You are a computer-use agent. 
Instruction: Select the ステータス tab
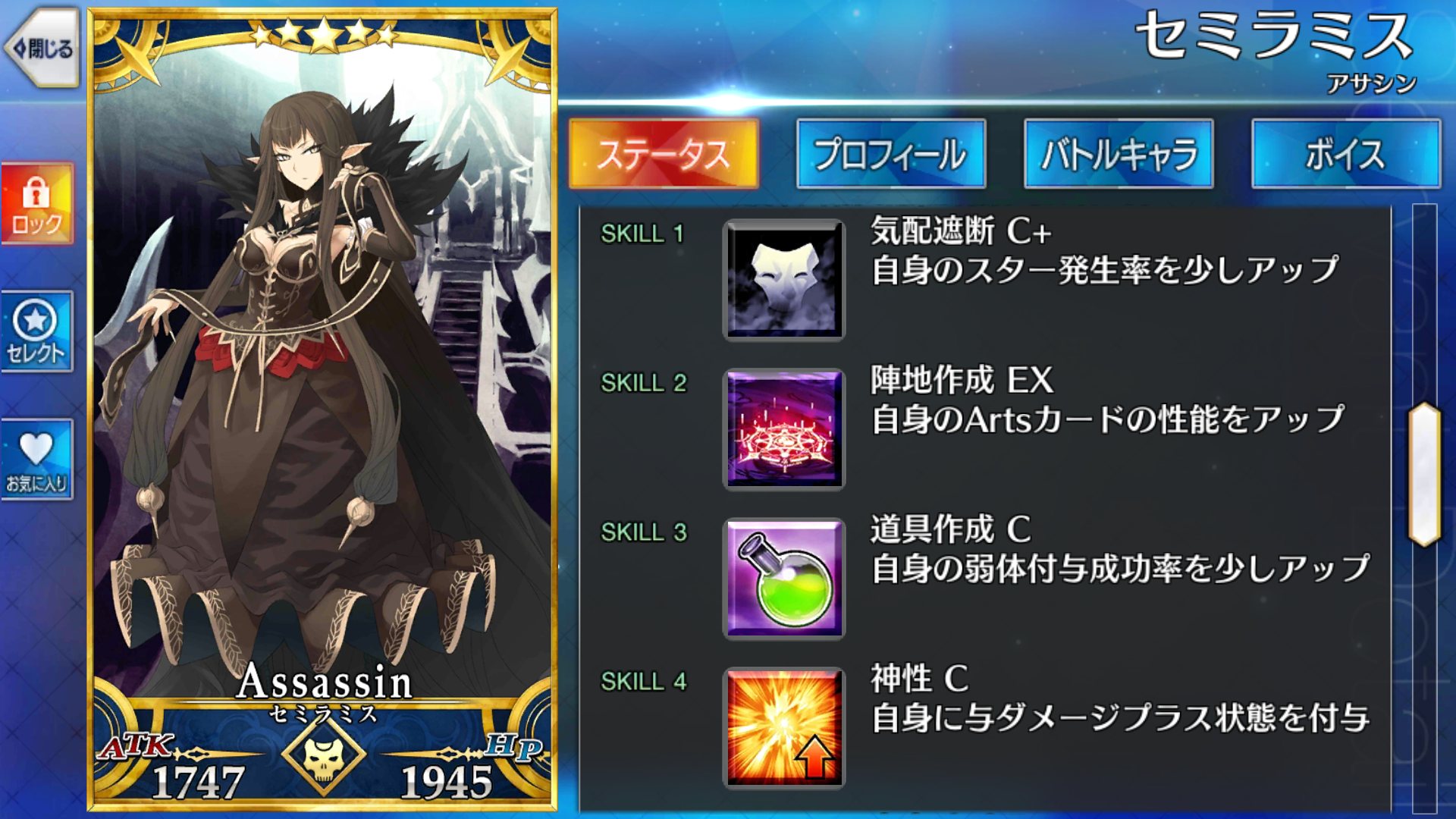664,154
